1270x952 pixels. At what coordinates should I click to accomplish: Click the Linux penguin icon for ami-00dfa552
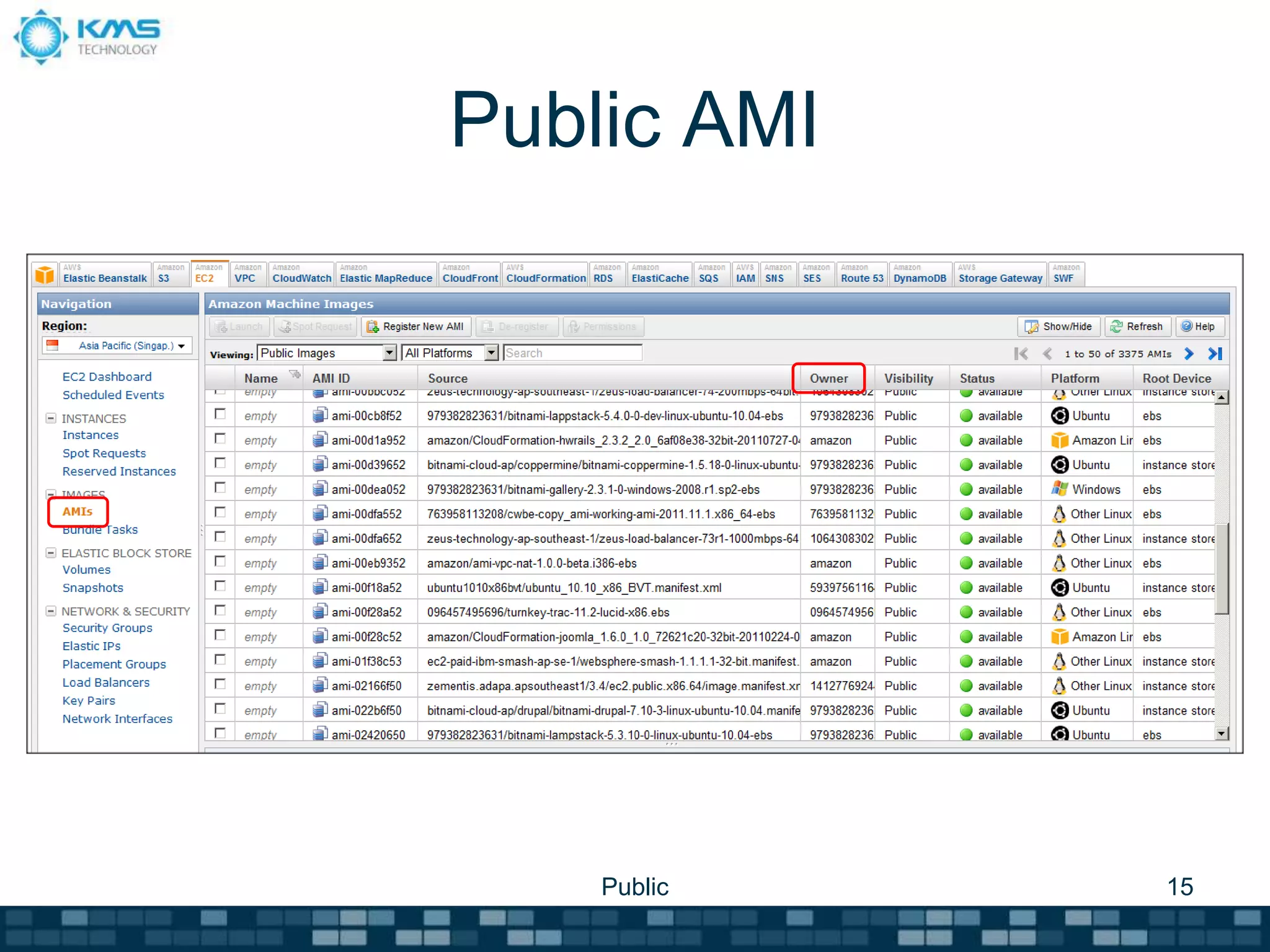1059,513
